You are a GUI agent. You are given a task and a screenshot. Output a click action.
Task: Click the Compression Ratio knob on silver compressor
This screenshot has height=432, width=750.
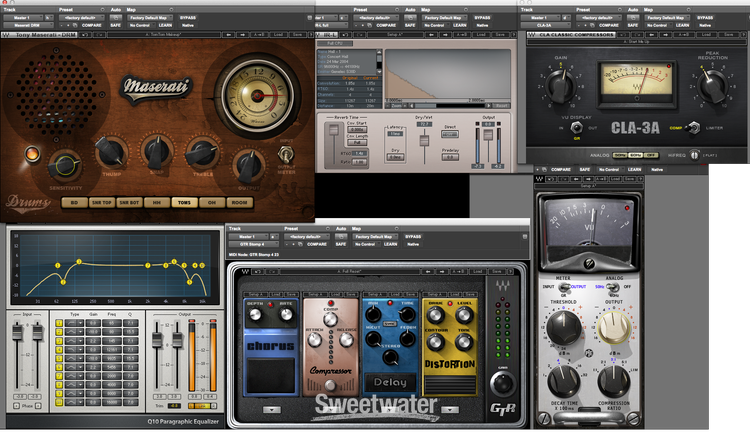point(614,381)
